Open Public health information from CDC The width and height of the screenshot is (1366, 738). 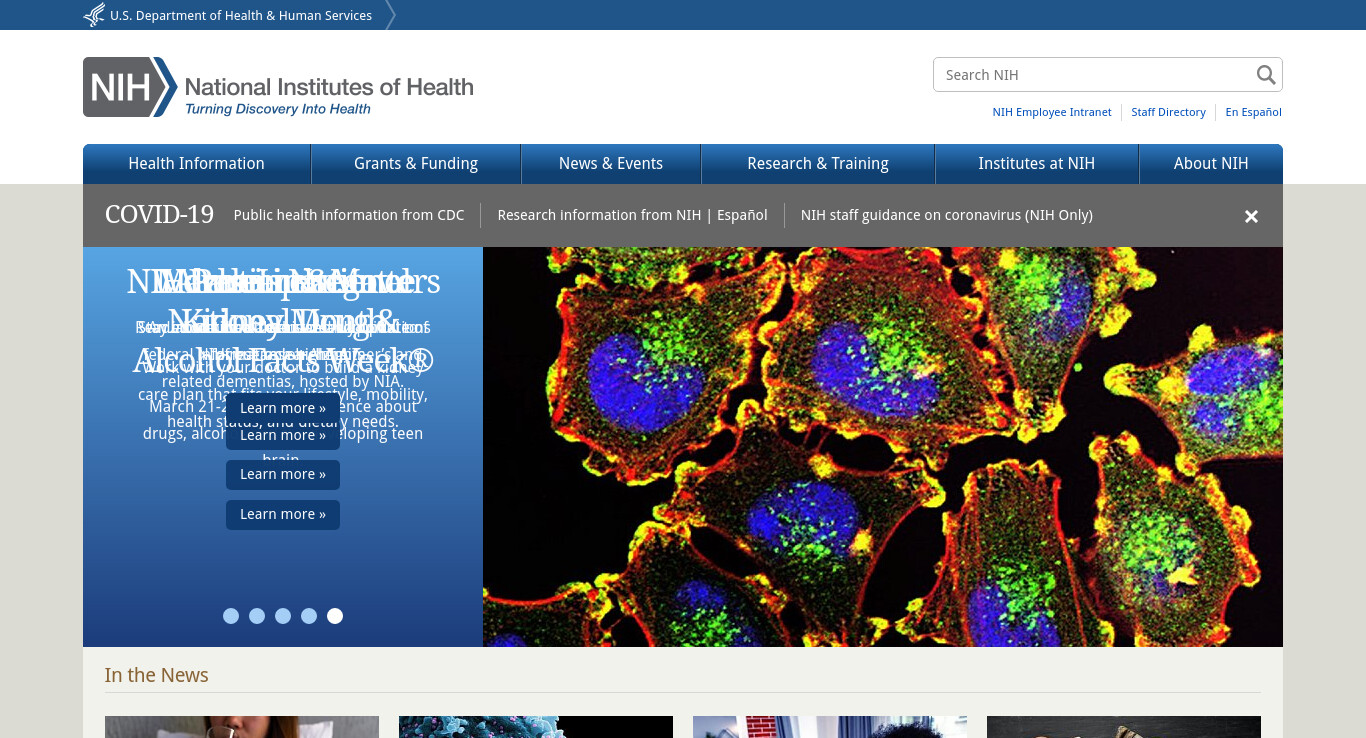click(x=349, y=215)
